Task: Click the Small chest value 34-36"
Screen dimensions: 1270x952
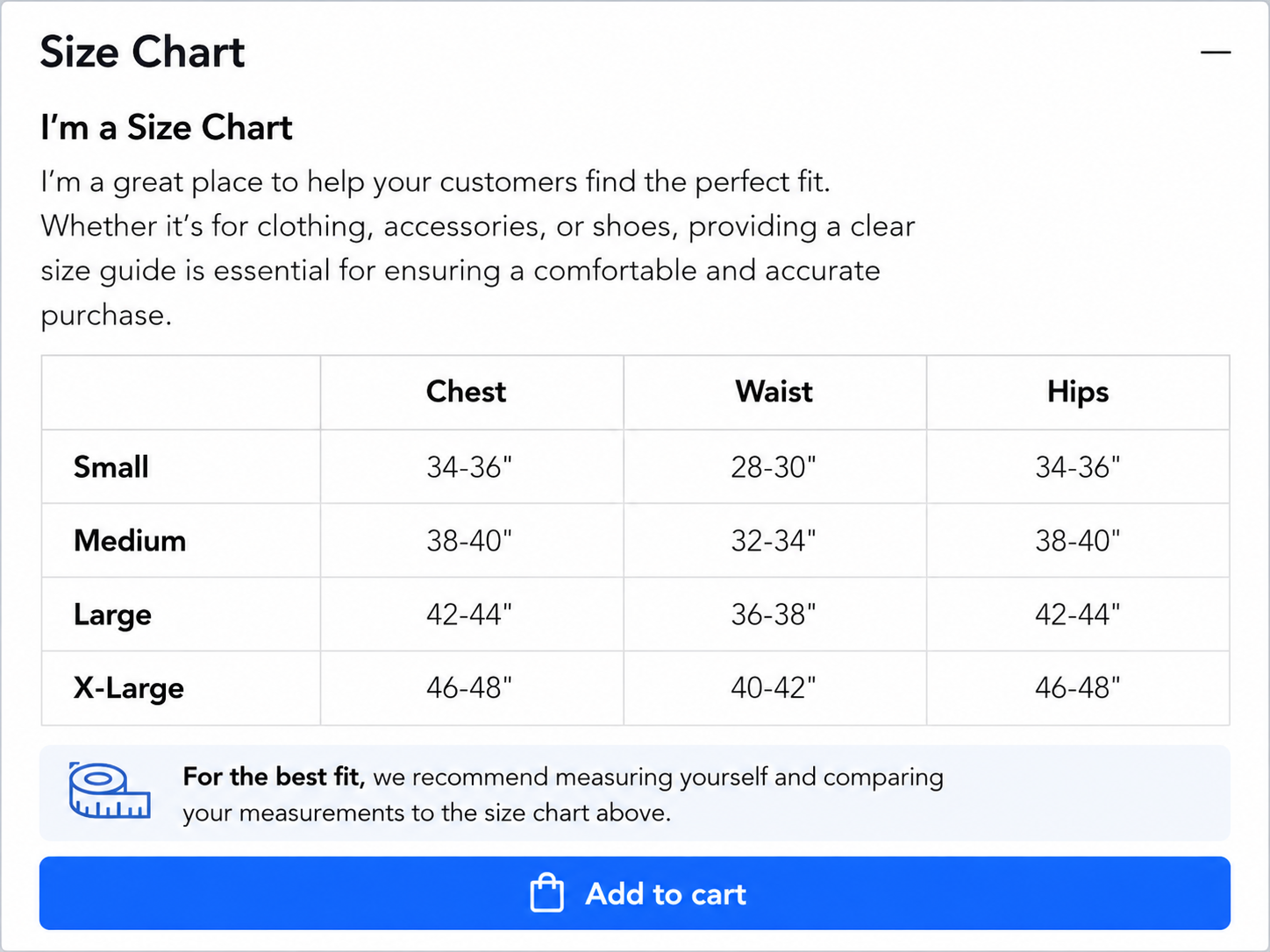Action: (x=469, y=466)
